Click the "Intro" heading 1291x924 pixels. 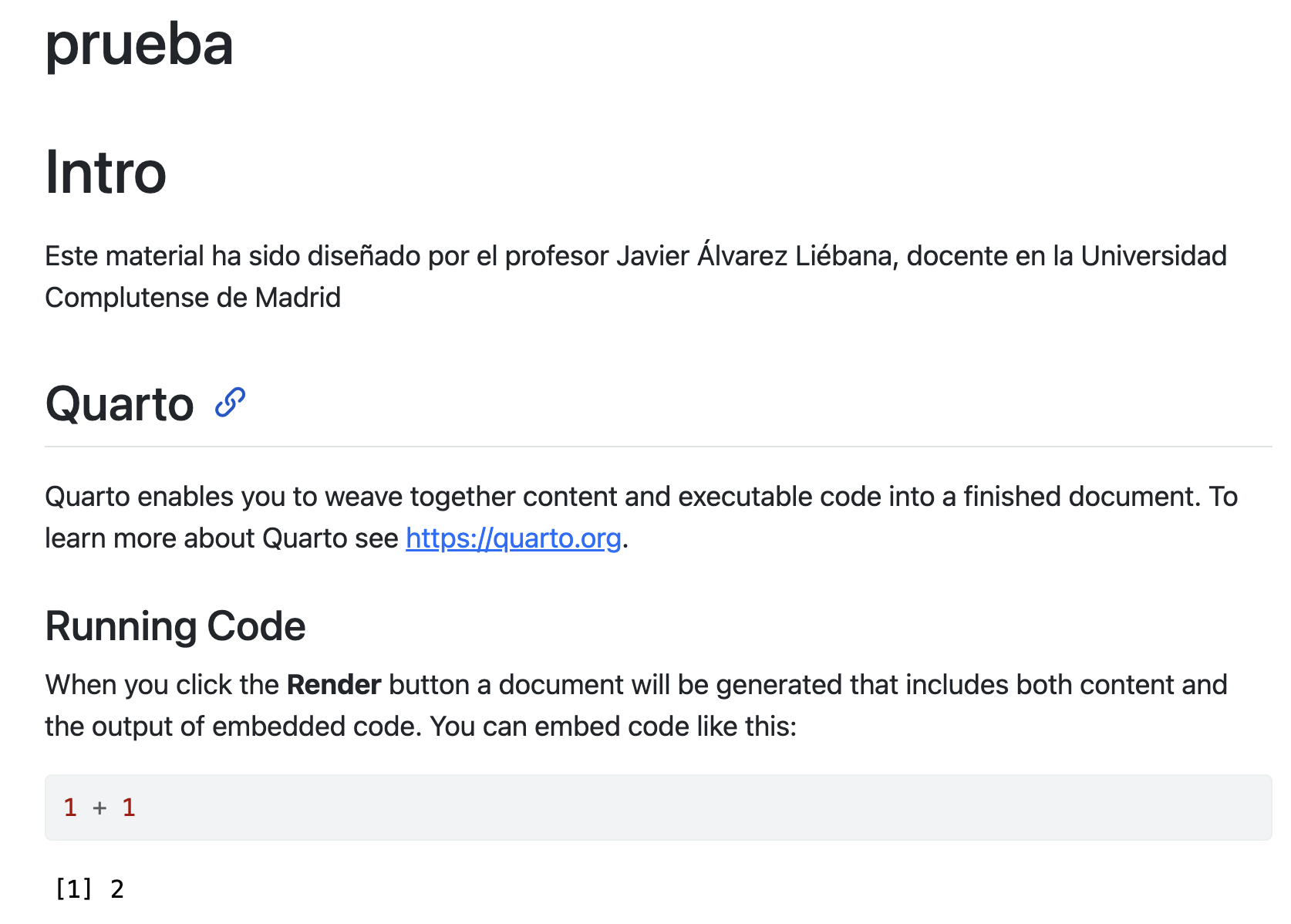tap(106, 172)
